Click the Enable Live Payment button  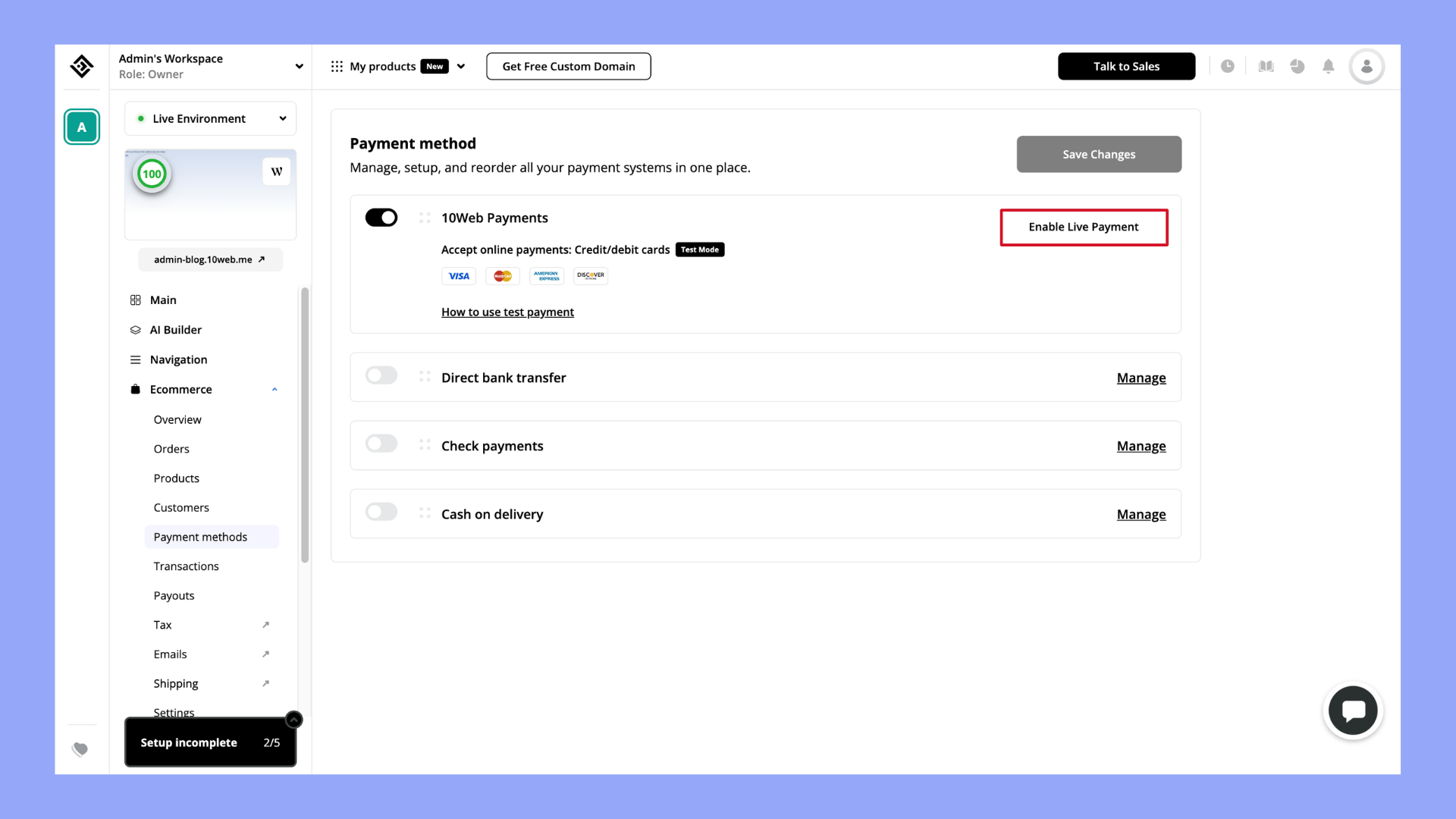(x=1083, y=227)
